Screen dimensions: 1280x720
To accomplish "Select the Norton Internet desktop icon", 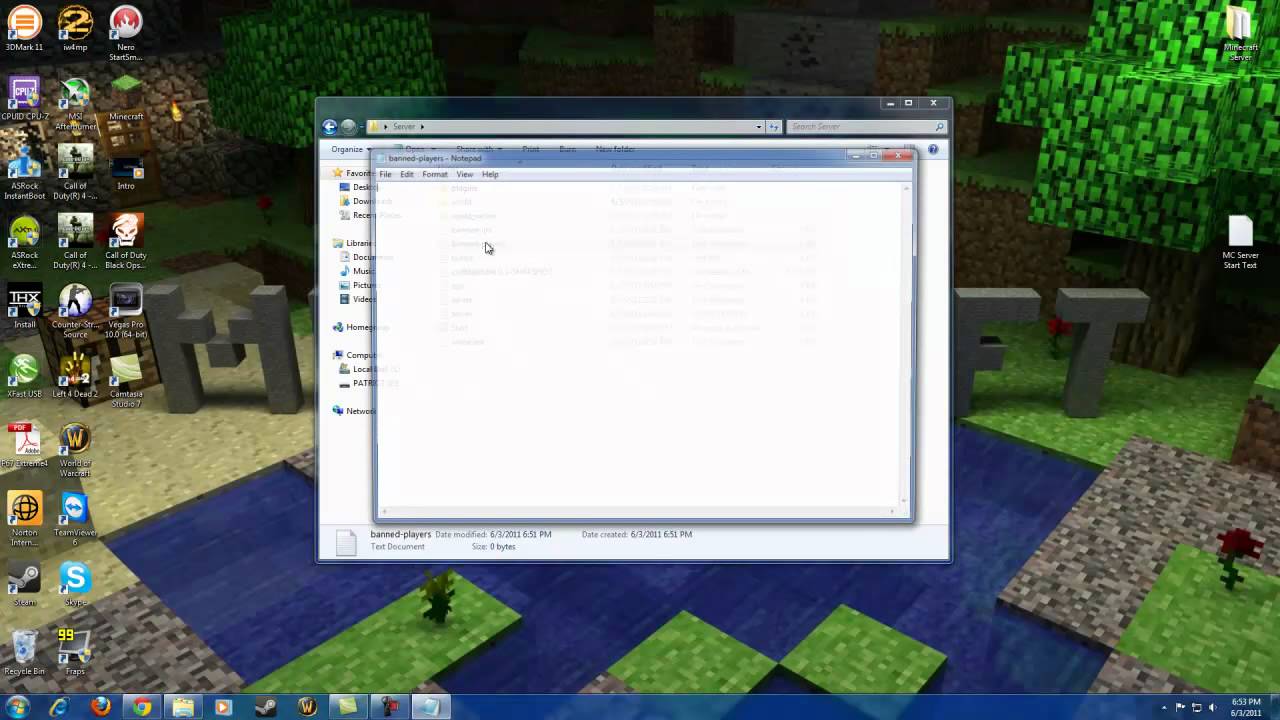I will click(24, 520).
